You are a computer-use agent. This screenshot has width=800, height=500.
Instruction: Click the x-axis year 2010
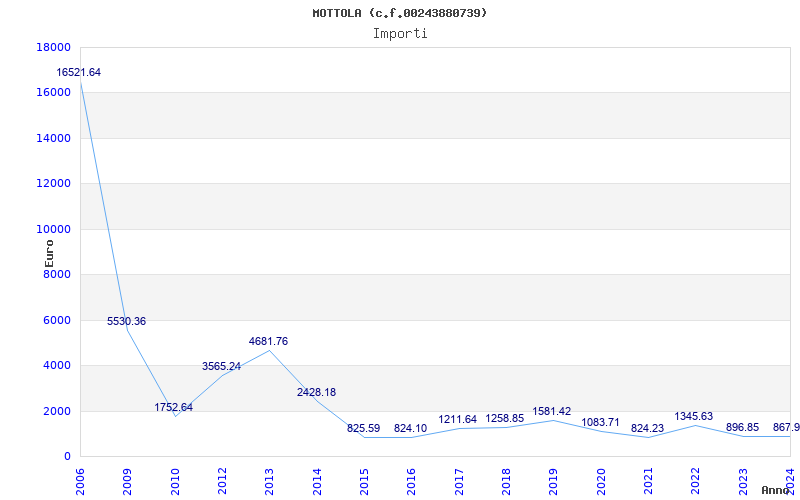[x=175, y=482]
